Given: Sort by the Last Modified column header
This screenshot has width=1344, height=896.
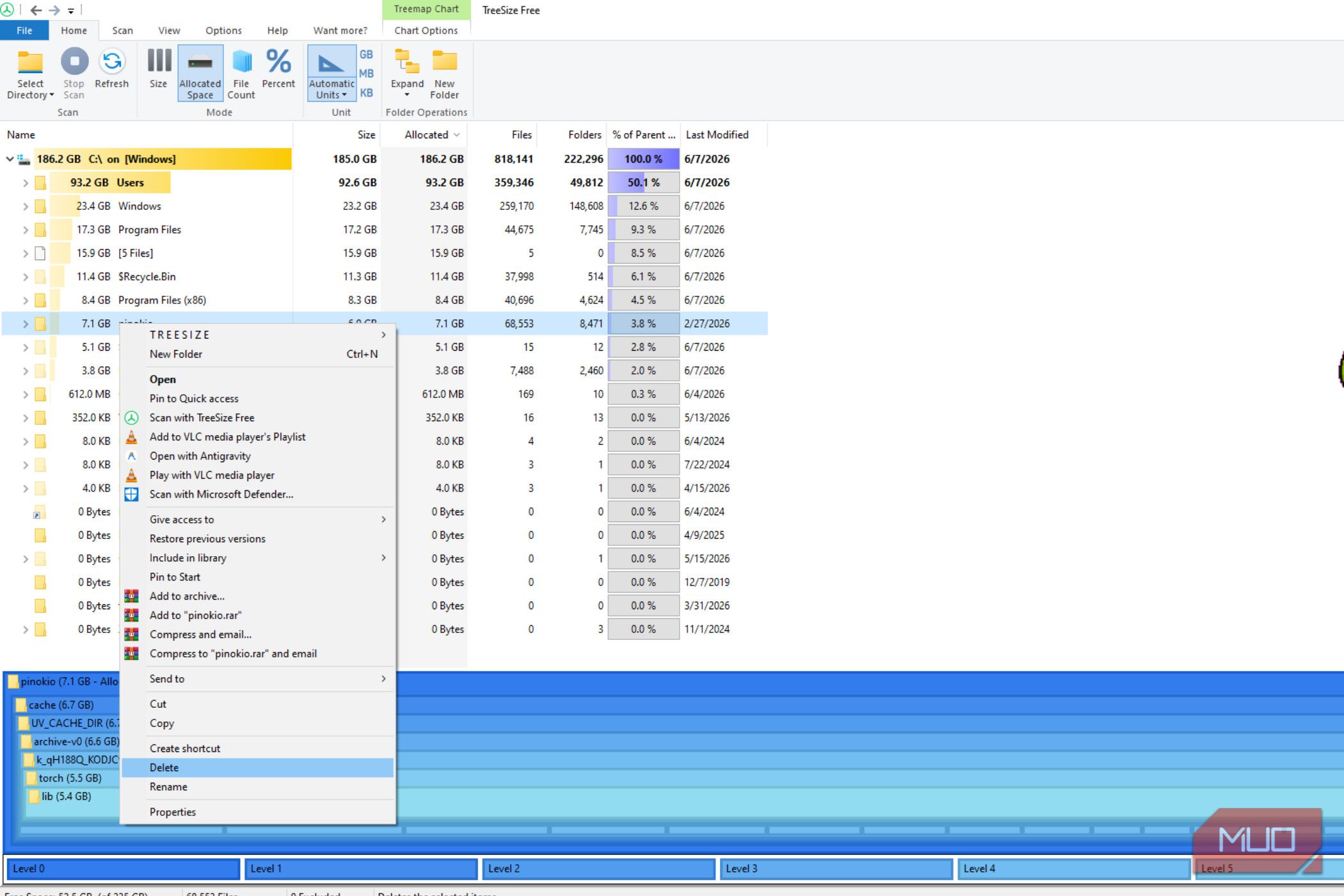Looking at the screenshot, I should pyautogui.click(x=723, y=134).
